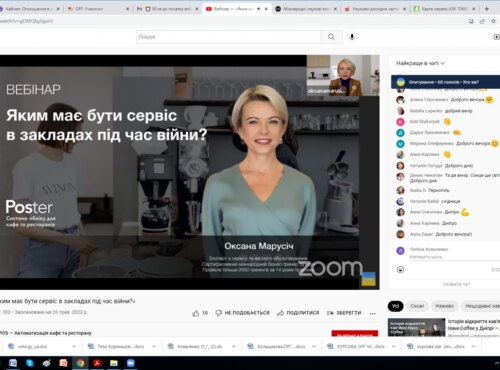
Task: Select the 'Схожі' filter chip
Action: pos(417,306)
